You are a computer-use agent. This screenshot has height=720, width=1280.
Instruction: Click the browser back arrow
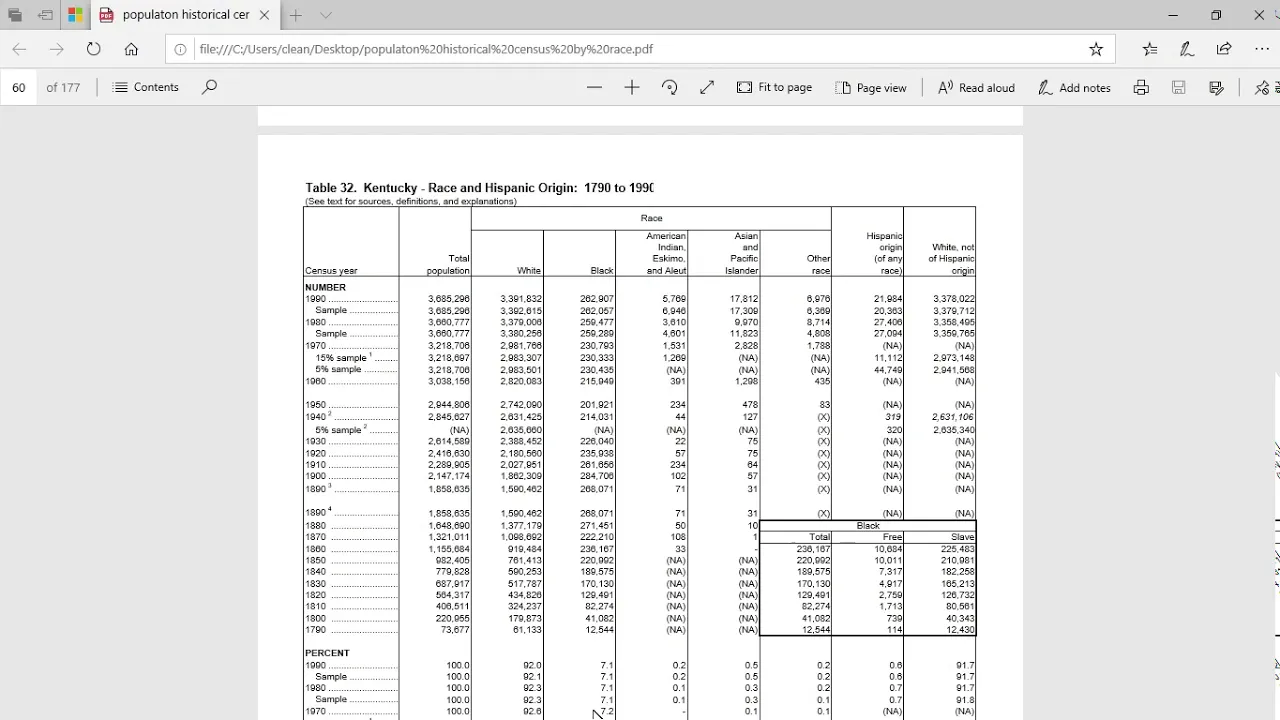pos(19,49)
